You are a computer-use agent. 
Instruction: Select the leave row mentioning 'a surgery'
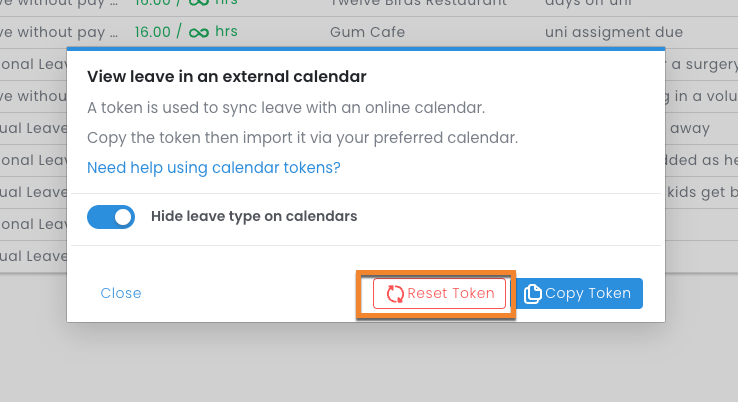click(702, 65)
